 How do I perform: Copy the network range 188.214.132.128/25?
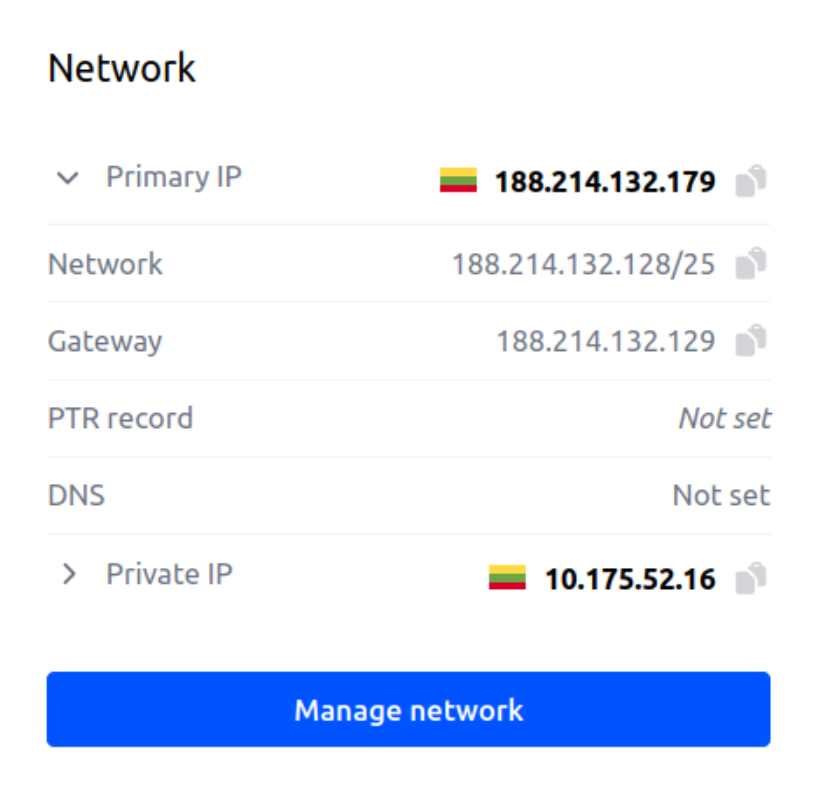(x=751, y=264)
